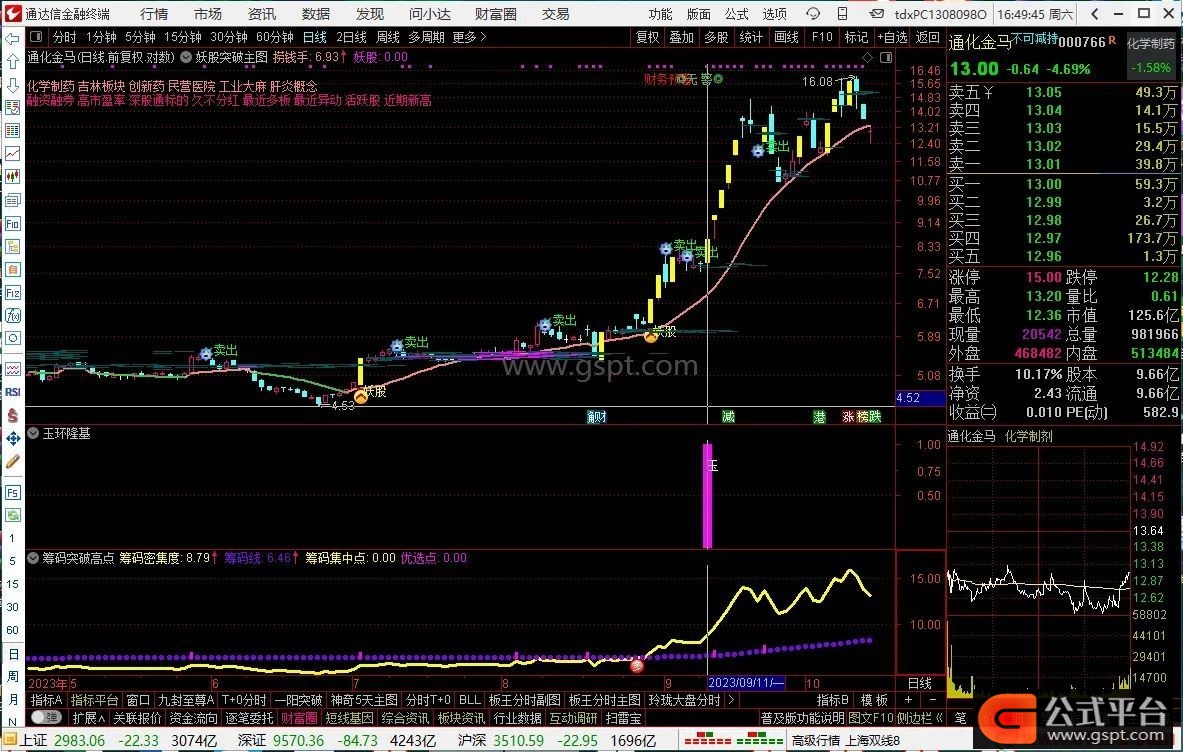Open the dropdown arrow before 筹码突破高点

(33, 558)
